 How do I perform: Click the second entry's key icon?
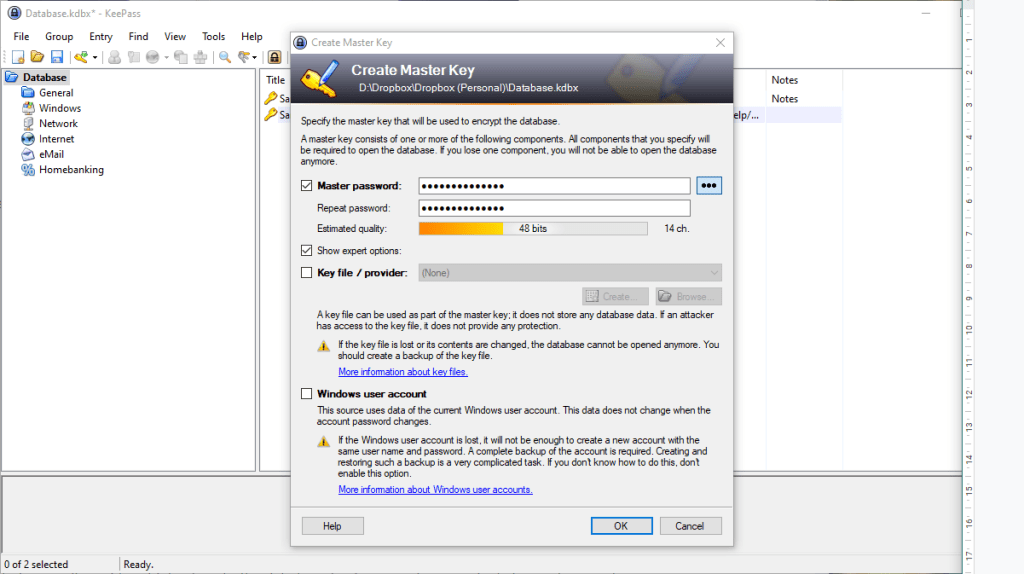click(x=270, y=114)
